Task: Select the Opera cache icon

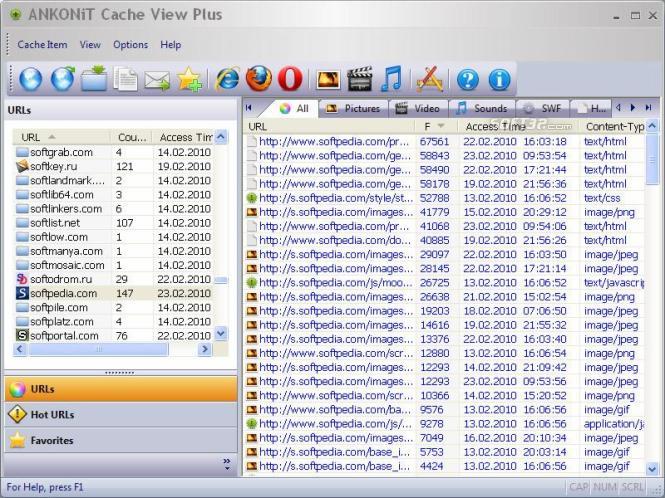Action: coord(290,79)
